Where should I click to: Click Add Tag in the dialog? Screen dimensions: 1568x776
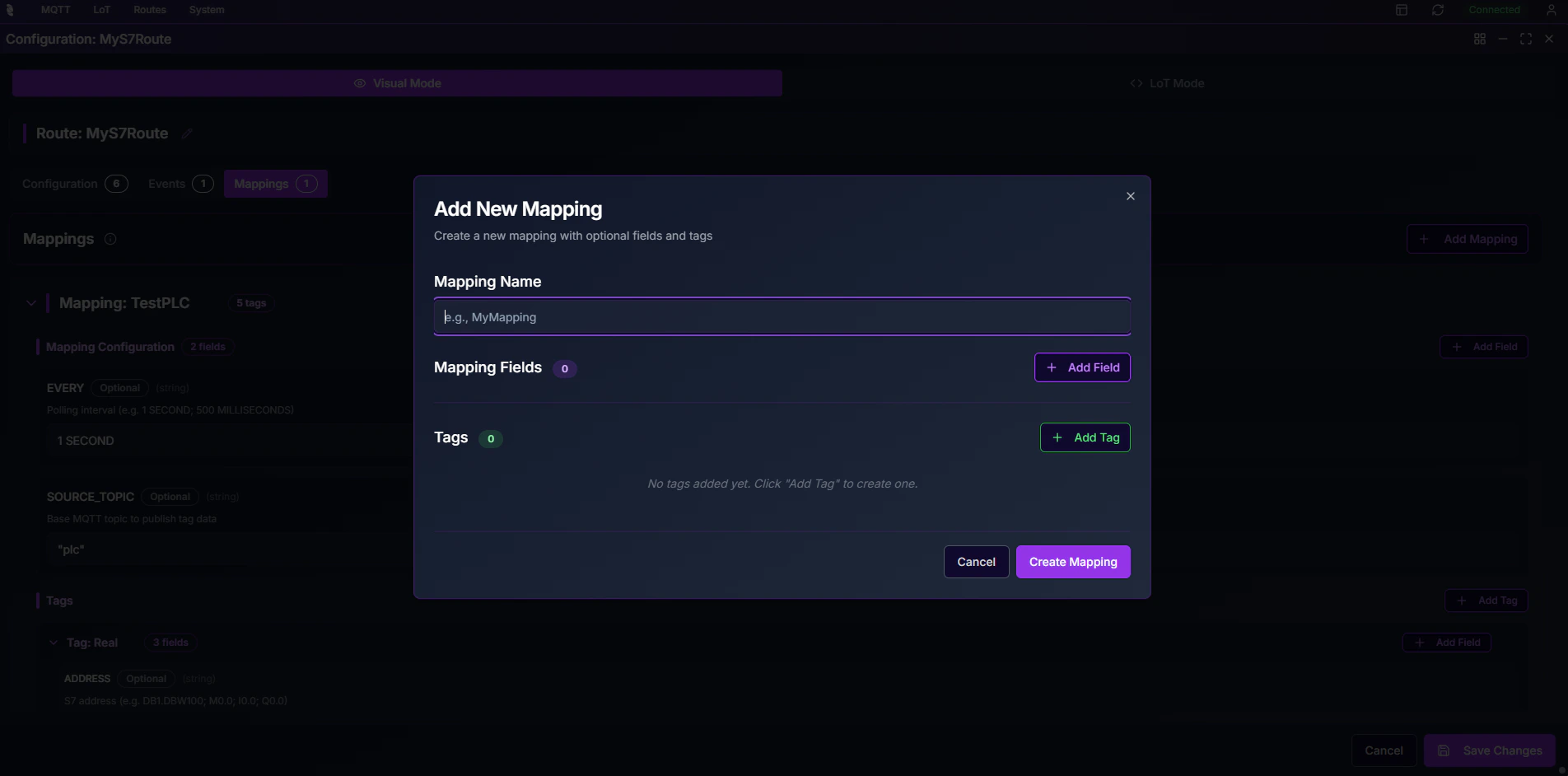[x=1085, y=437]
